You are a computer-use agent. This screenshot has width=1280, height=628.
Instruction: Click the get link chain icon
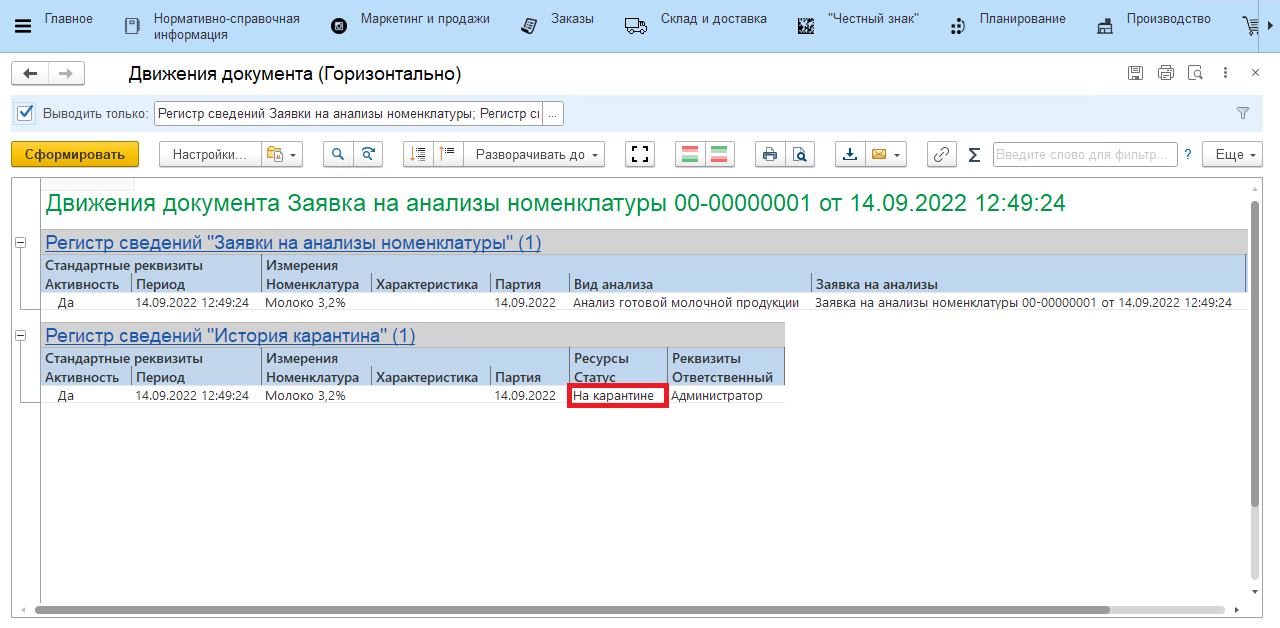[941, 154]
